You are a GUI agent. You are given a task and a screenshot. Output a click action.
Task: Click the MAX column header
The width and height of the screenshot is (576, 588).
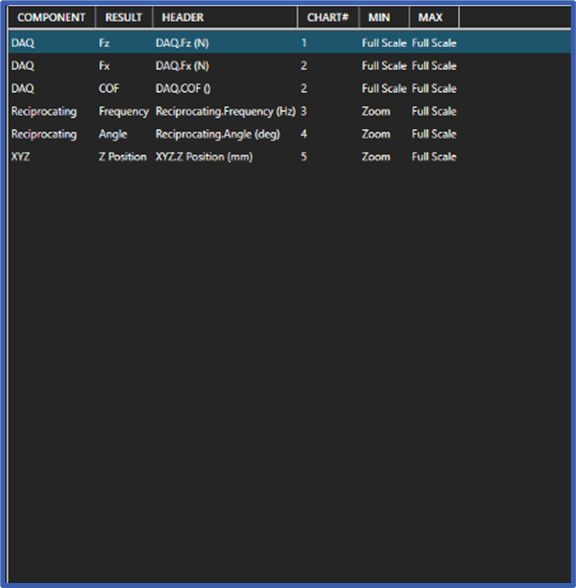(x=434, y=17)
